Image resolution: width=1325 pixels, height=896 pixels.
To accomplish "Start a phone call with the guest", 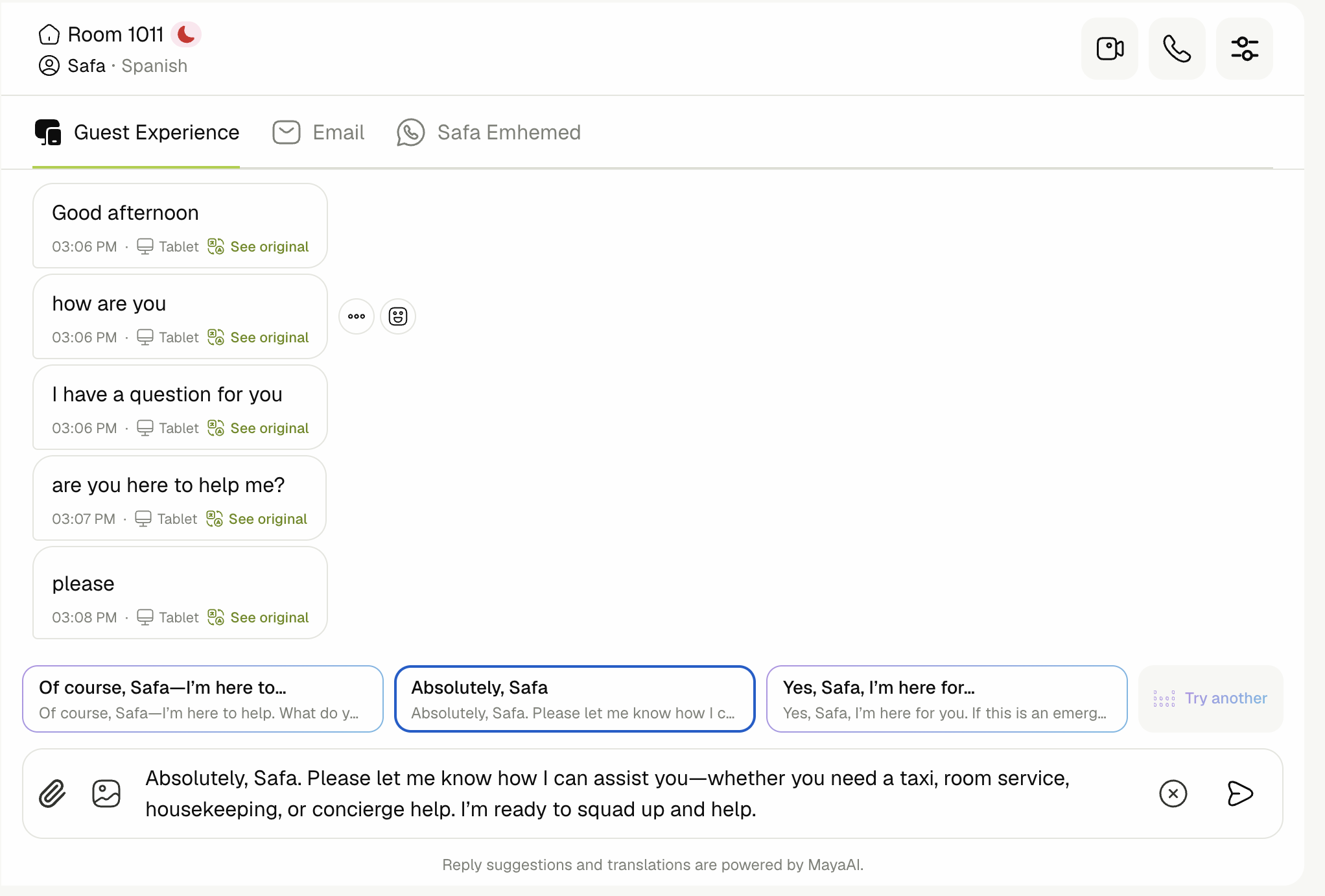I will click(x=1177, y=49).
